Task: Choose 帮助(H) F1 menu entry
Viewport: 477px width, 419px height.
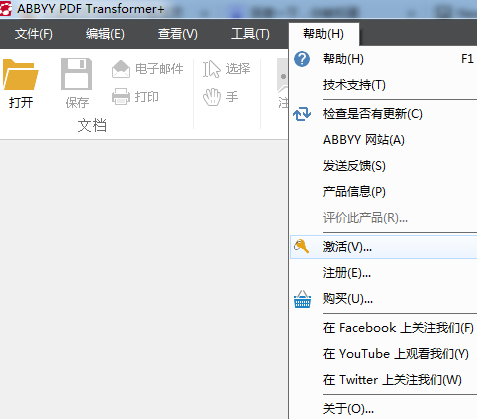Action: pyautogui.click(x=383, y=59)
